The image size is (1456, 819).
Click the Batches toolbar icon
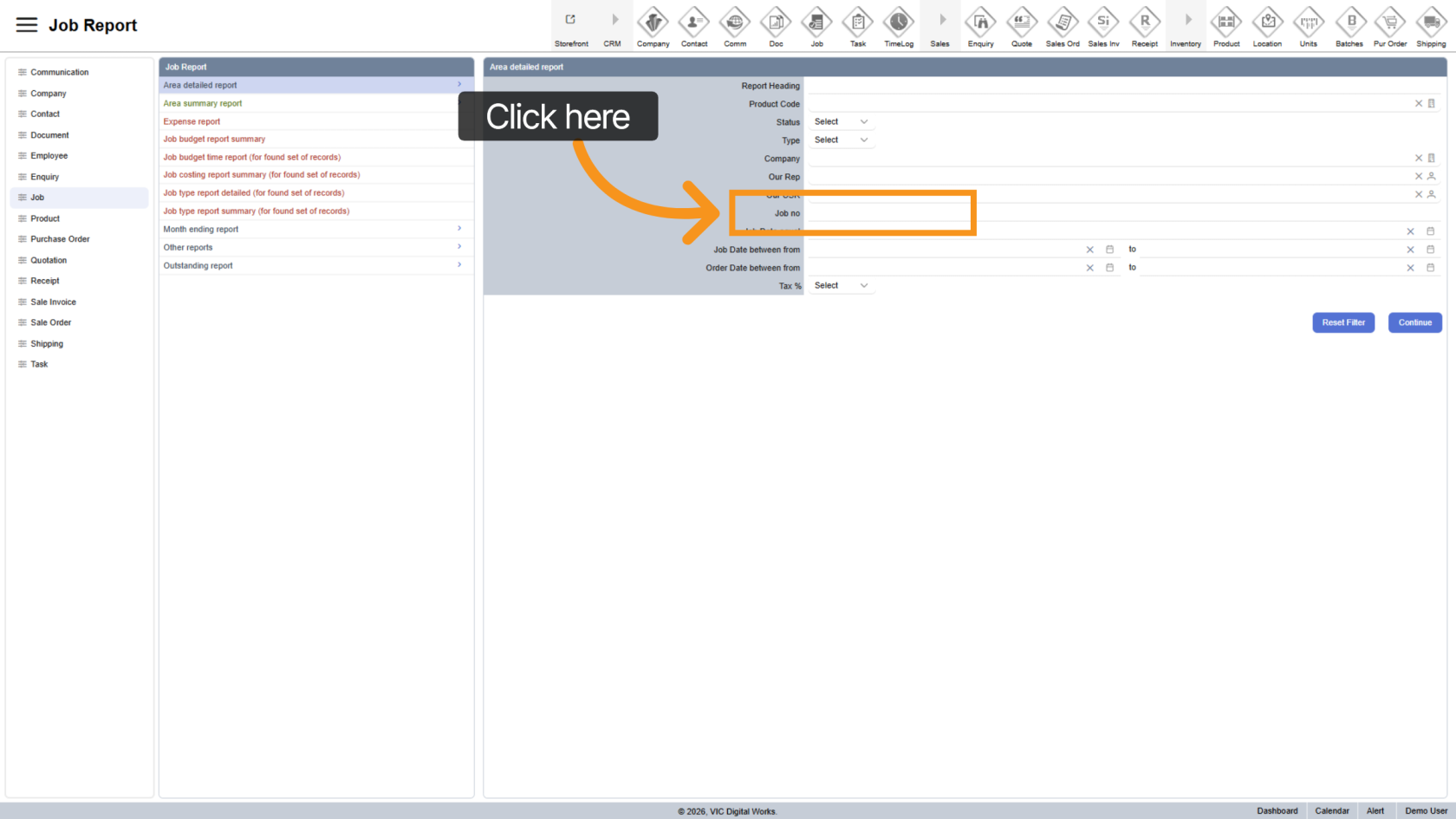(x=1349, y=23)
